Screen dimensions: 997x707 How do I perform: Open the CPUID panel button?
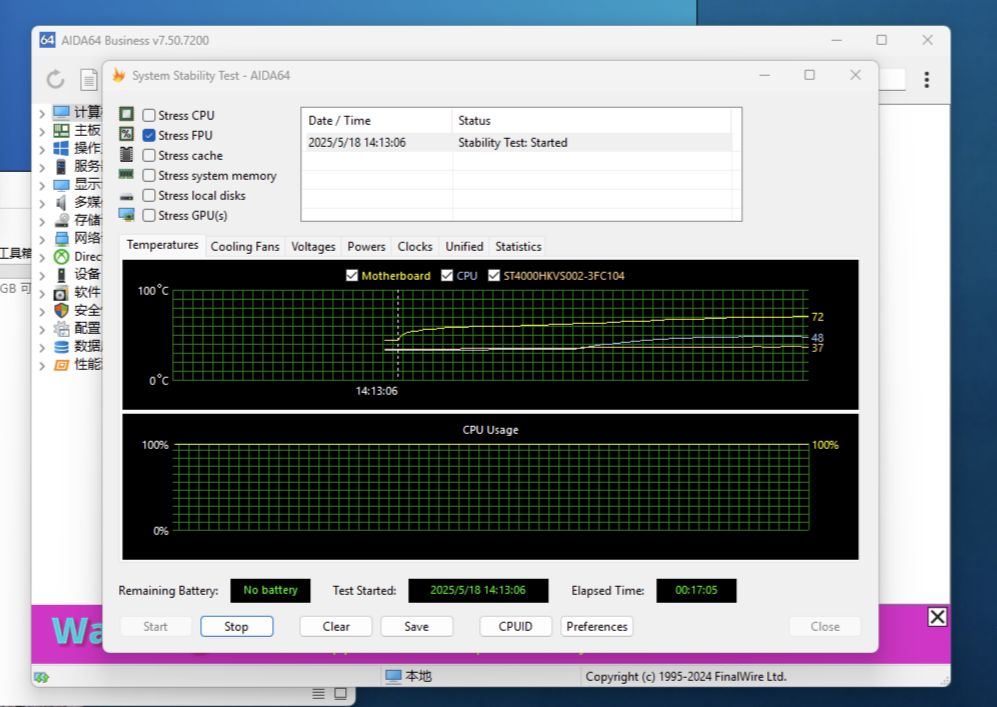[515, 627]
